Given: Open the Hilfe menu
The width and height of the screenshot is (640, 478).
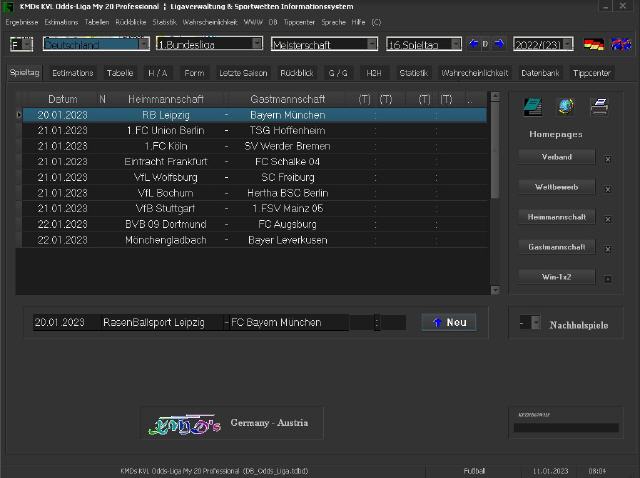Looking at the screenshot, I should click(358, 22).
